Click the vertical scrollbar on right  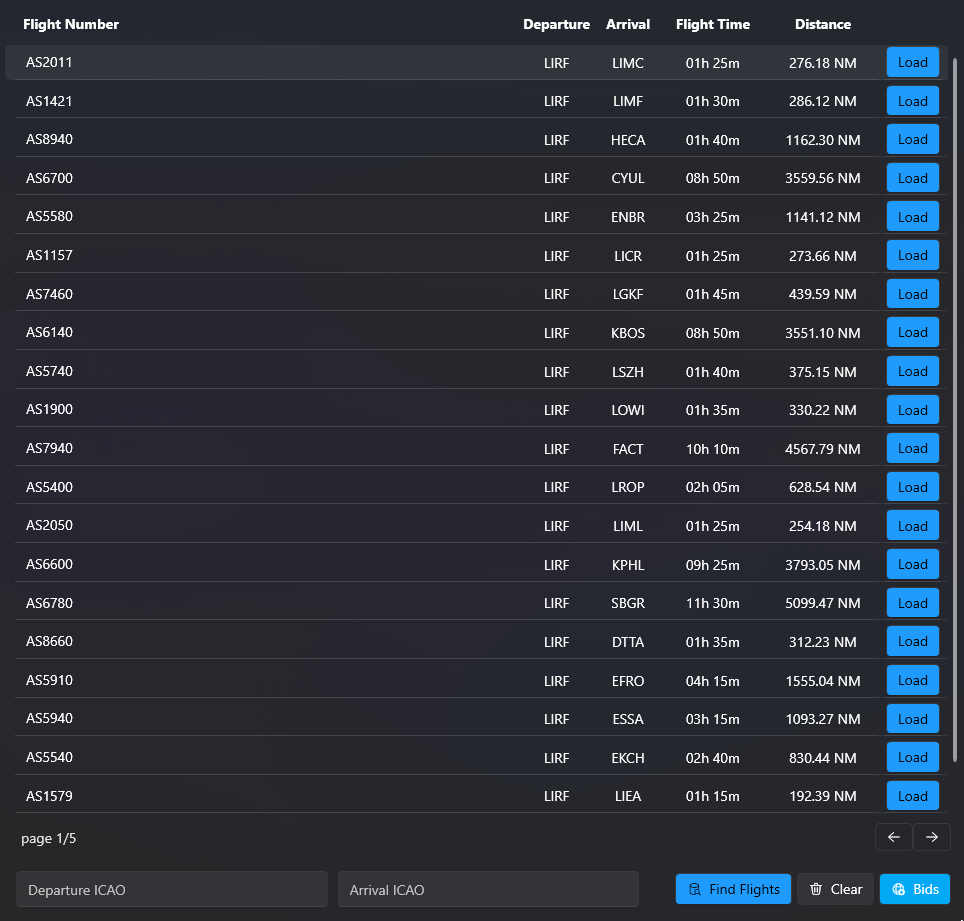coord(955,400)
